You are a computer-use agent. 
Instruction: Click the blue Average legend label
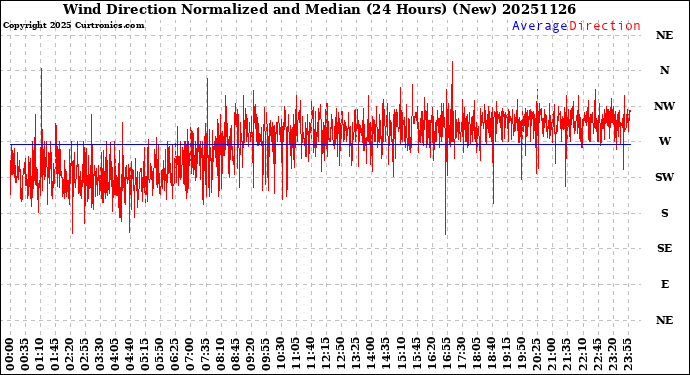(540, 26)
